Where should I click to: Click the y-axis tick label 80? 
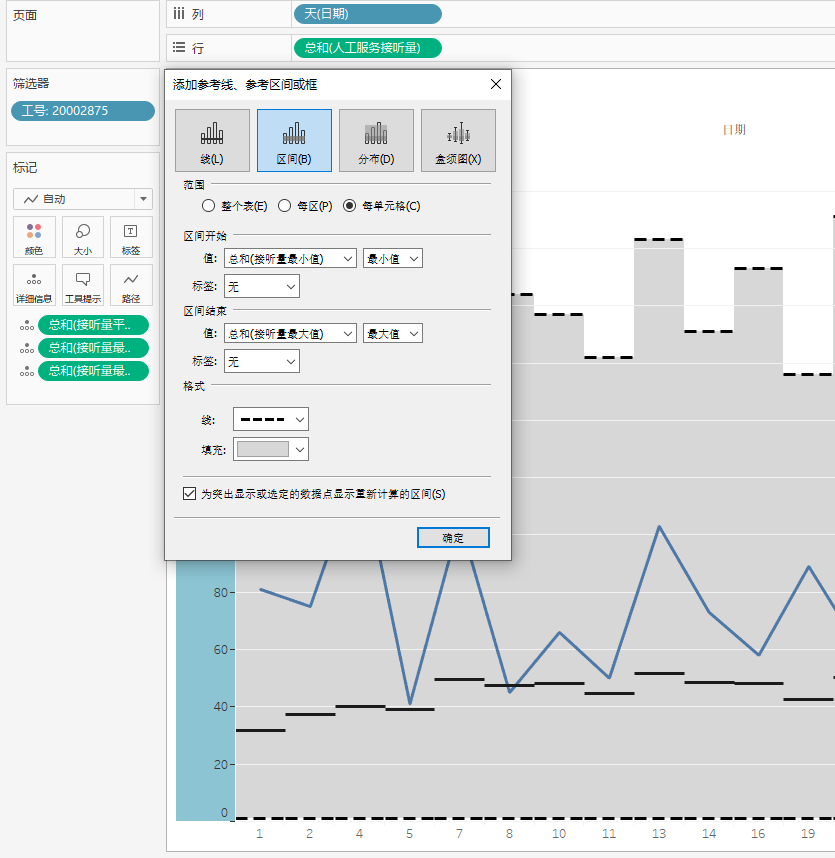pyautogui.click(x=221, y=593)
